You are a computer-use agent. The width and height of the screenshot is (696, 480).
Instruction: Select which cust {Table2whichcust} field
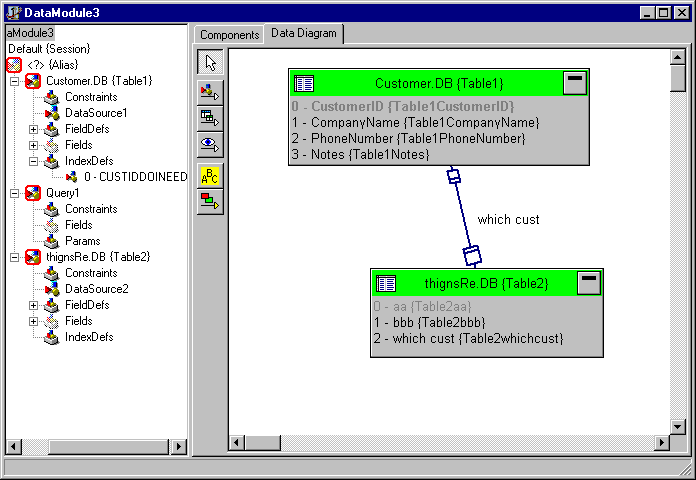coord(468,338)
